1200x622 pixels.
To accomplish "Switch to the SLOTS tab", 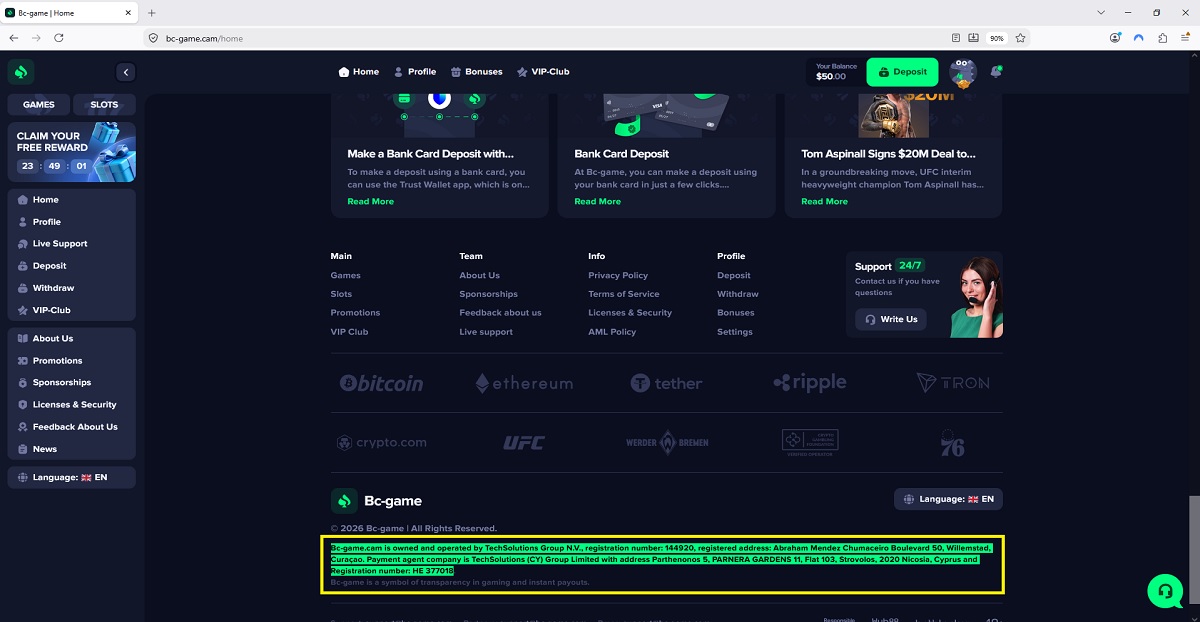I will pos(104,104).
